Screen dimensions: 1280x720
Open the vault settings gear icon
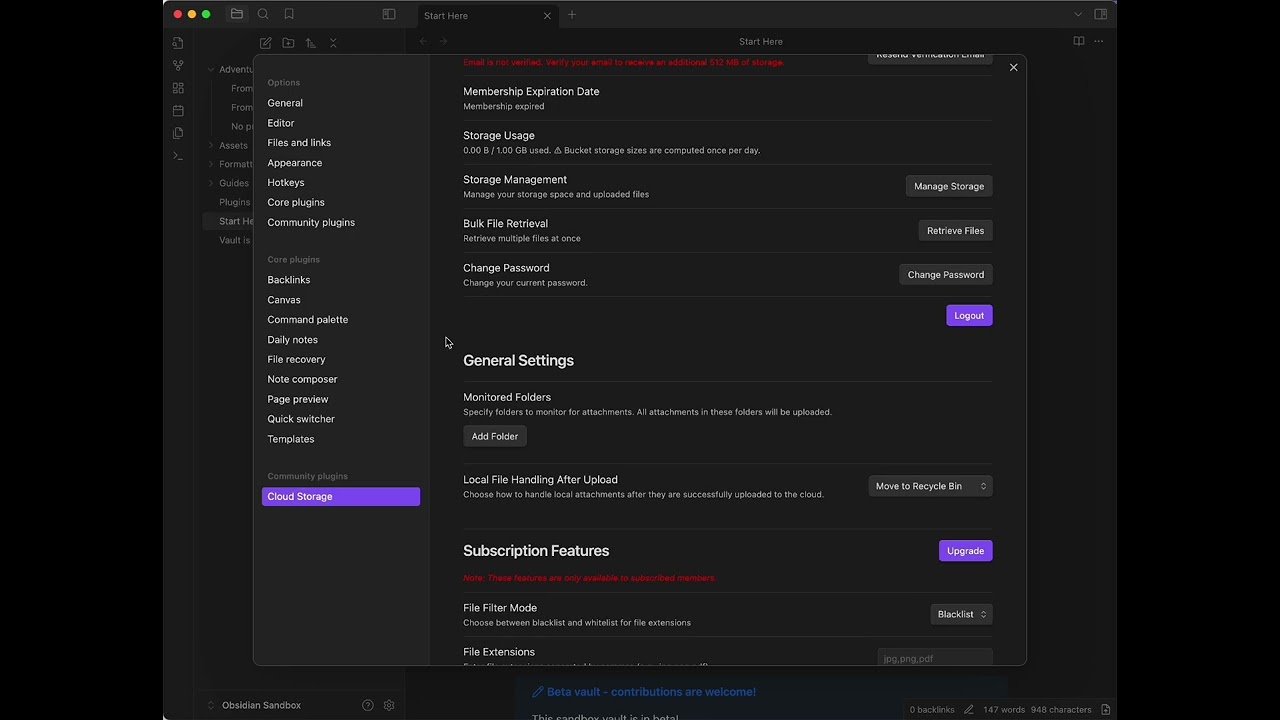(x=389, y=705)
